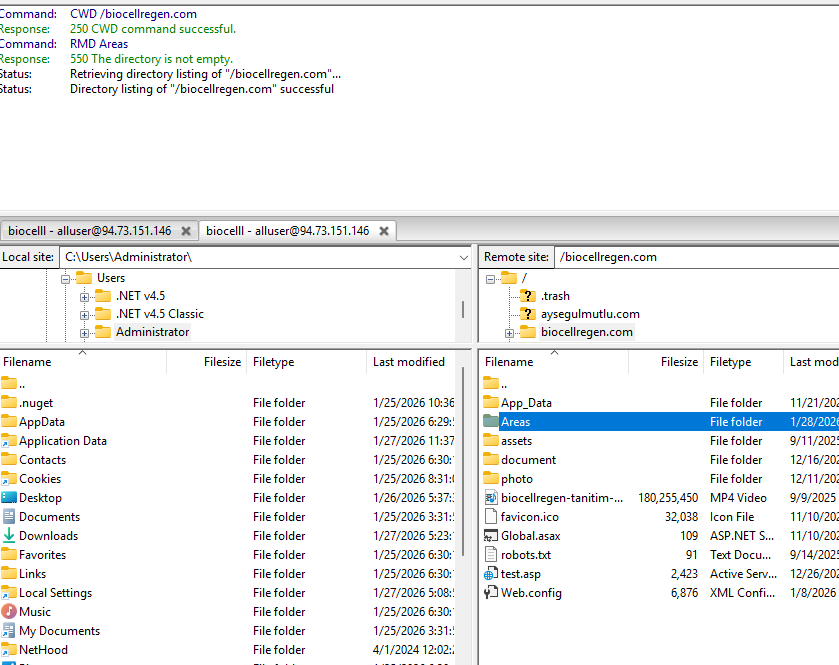Viewport: 839px width, 665px height.
Task: Sort remote files by Filesize column
Action: [666, 362]
